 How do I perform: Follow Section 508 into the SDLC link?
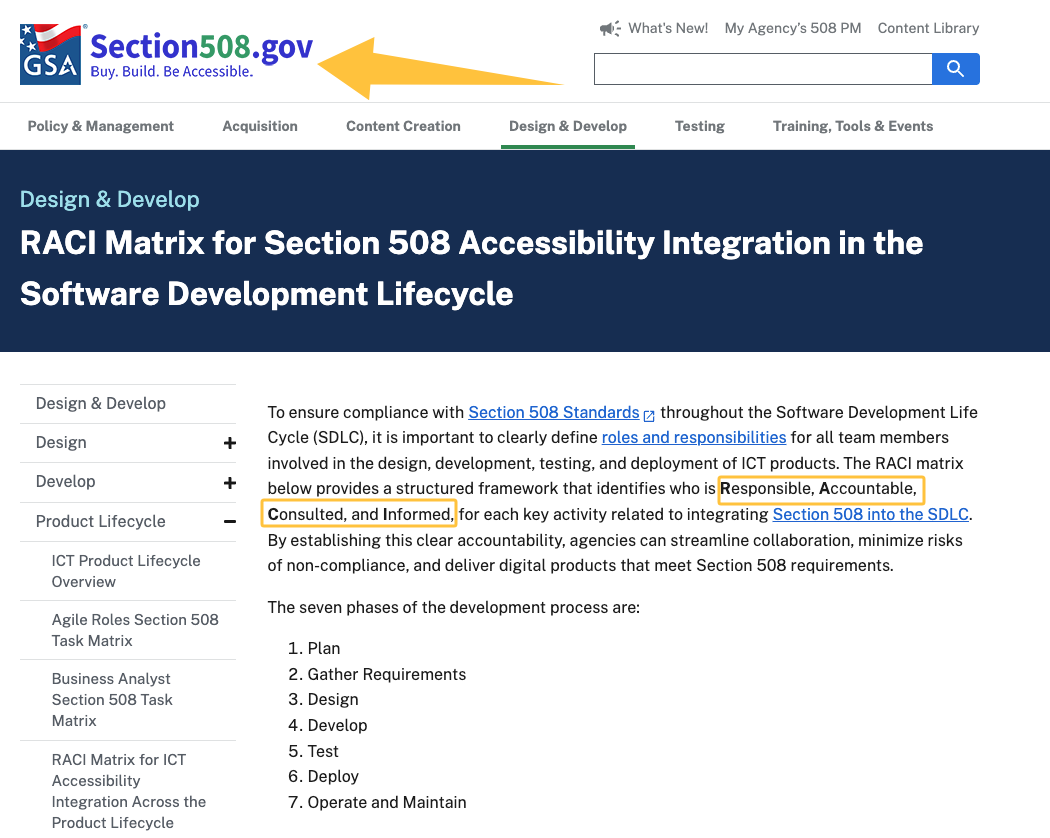click(871, 514)
